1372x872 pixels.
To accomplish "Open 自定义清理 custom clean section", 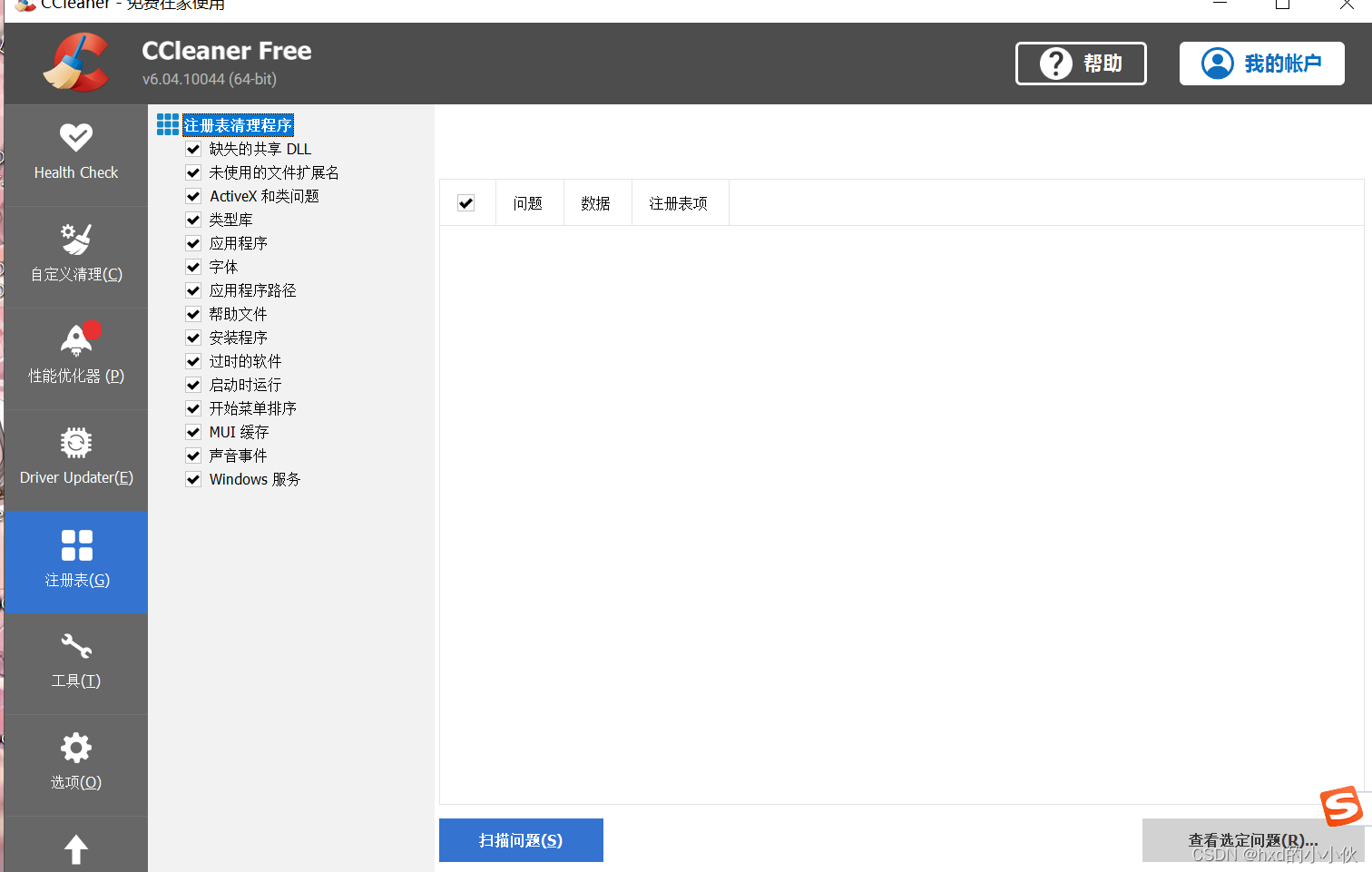I will point(76,257).
